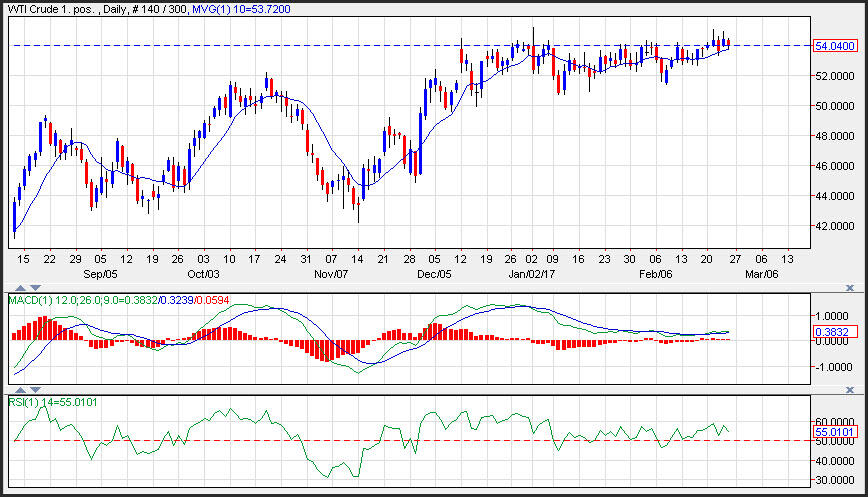Click the RSI(1) 14=55.0101 indicator label
Viewport: 868px width, 497px height.
(52, 401)
